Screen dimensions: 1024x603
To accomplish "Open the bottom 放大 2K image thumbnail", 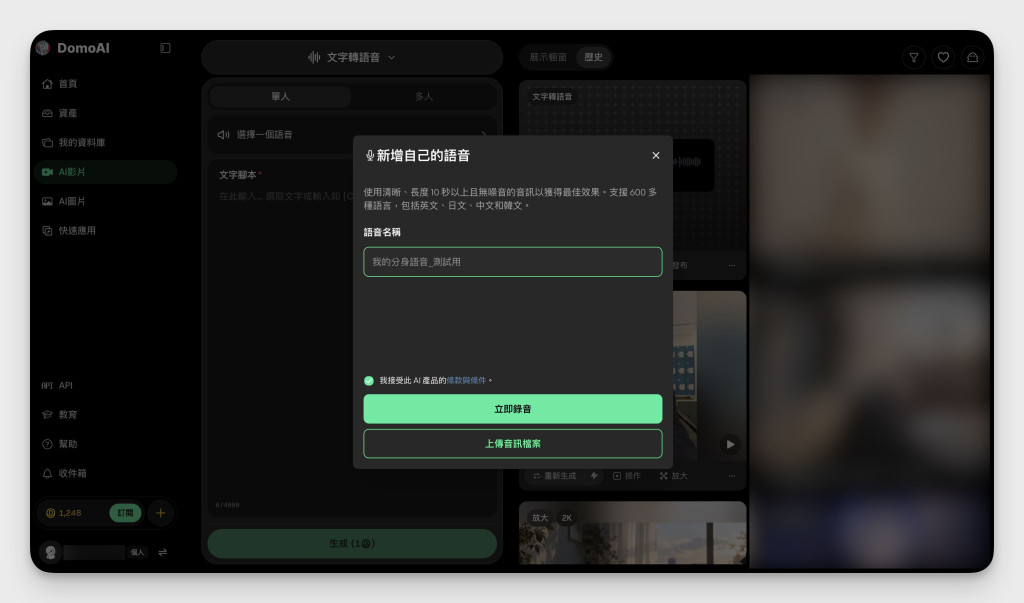I will click(632, 532).
